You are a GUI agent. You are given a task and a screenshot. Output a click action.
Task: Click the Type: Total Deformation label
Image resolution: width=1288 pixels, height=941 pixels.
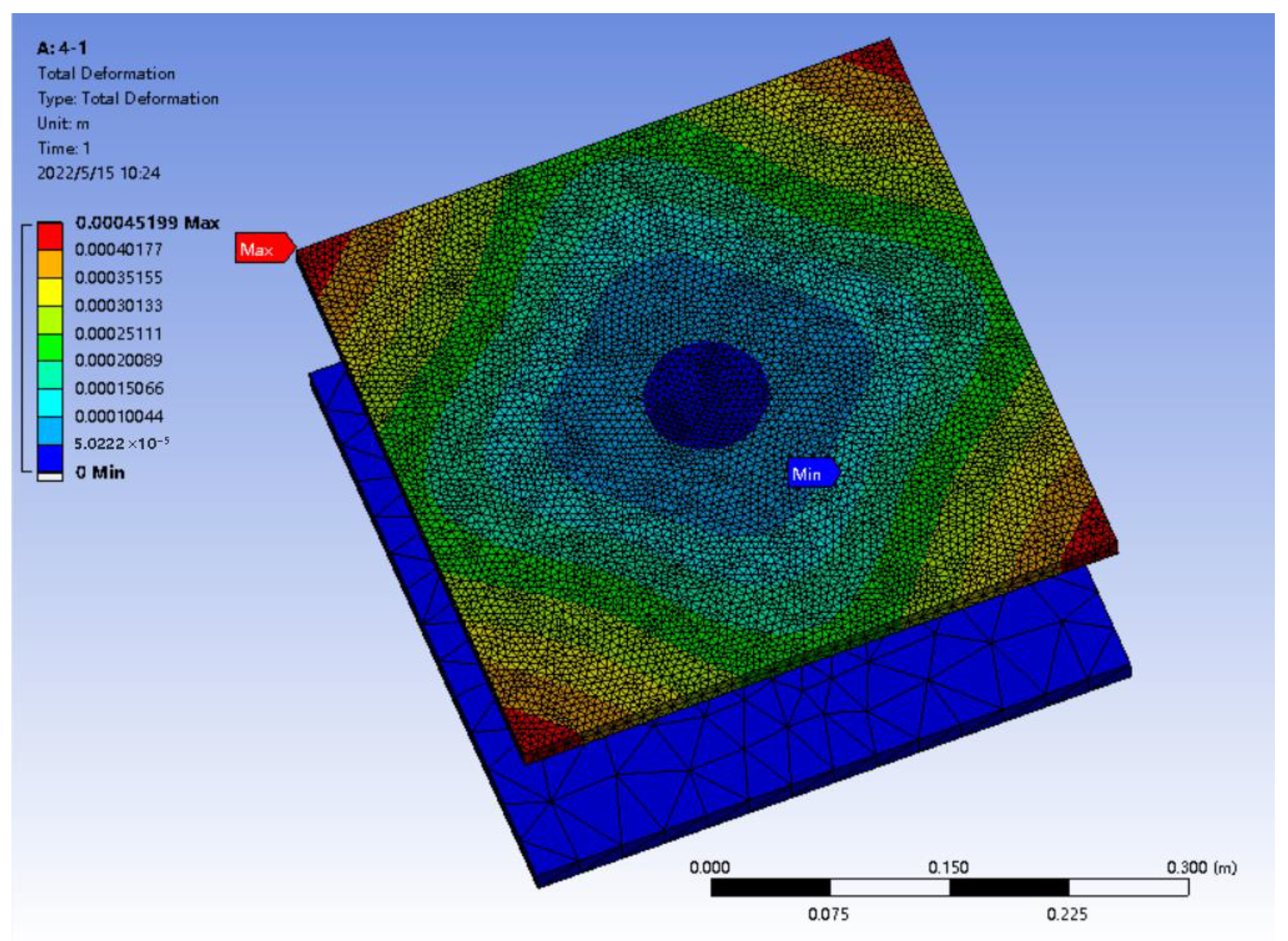(128, 98)
